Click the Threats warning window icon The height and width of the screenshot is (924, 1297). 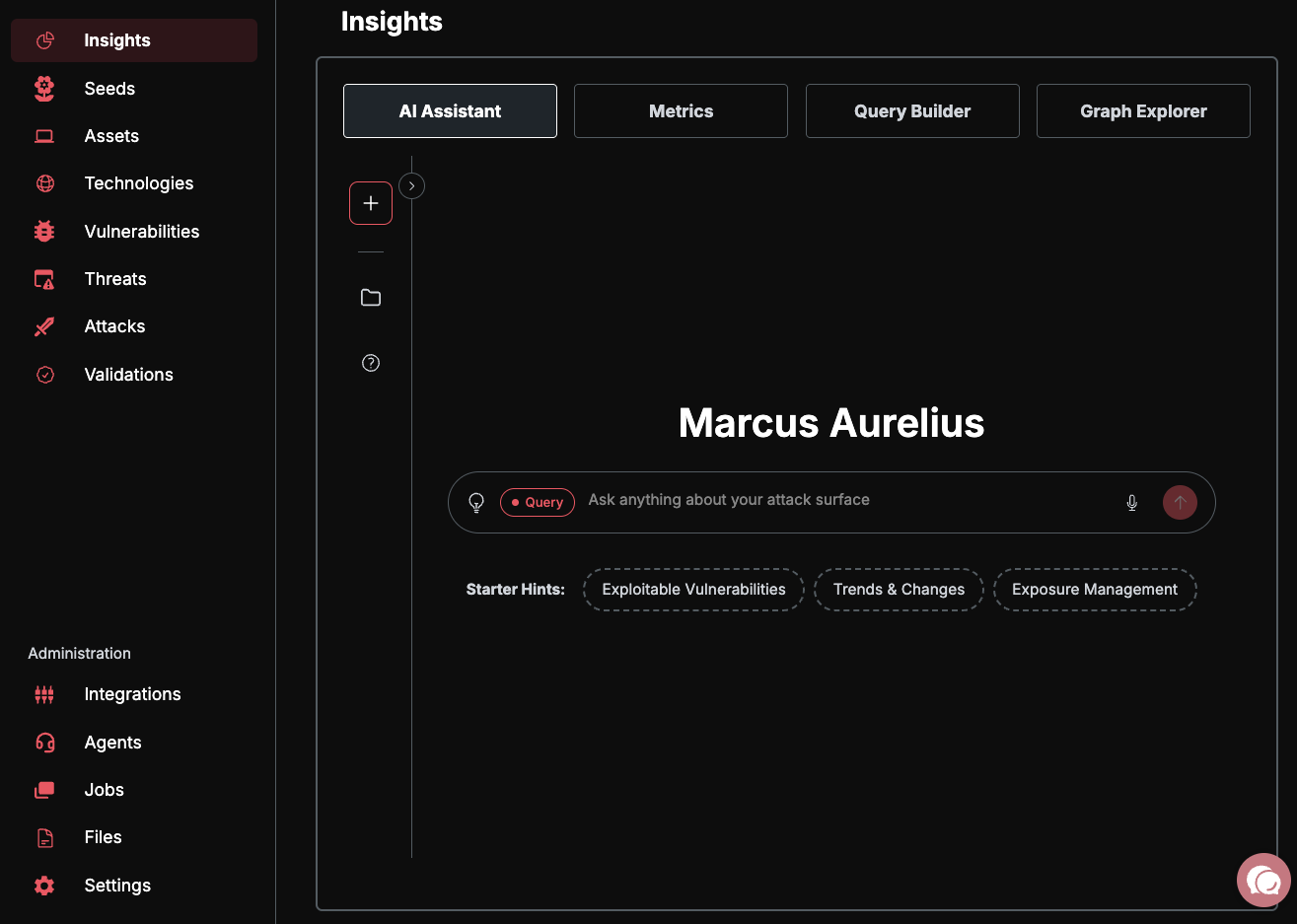coord(44,279)
